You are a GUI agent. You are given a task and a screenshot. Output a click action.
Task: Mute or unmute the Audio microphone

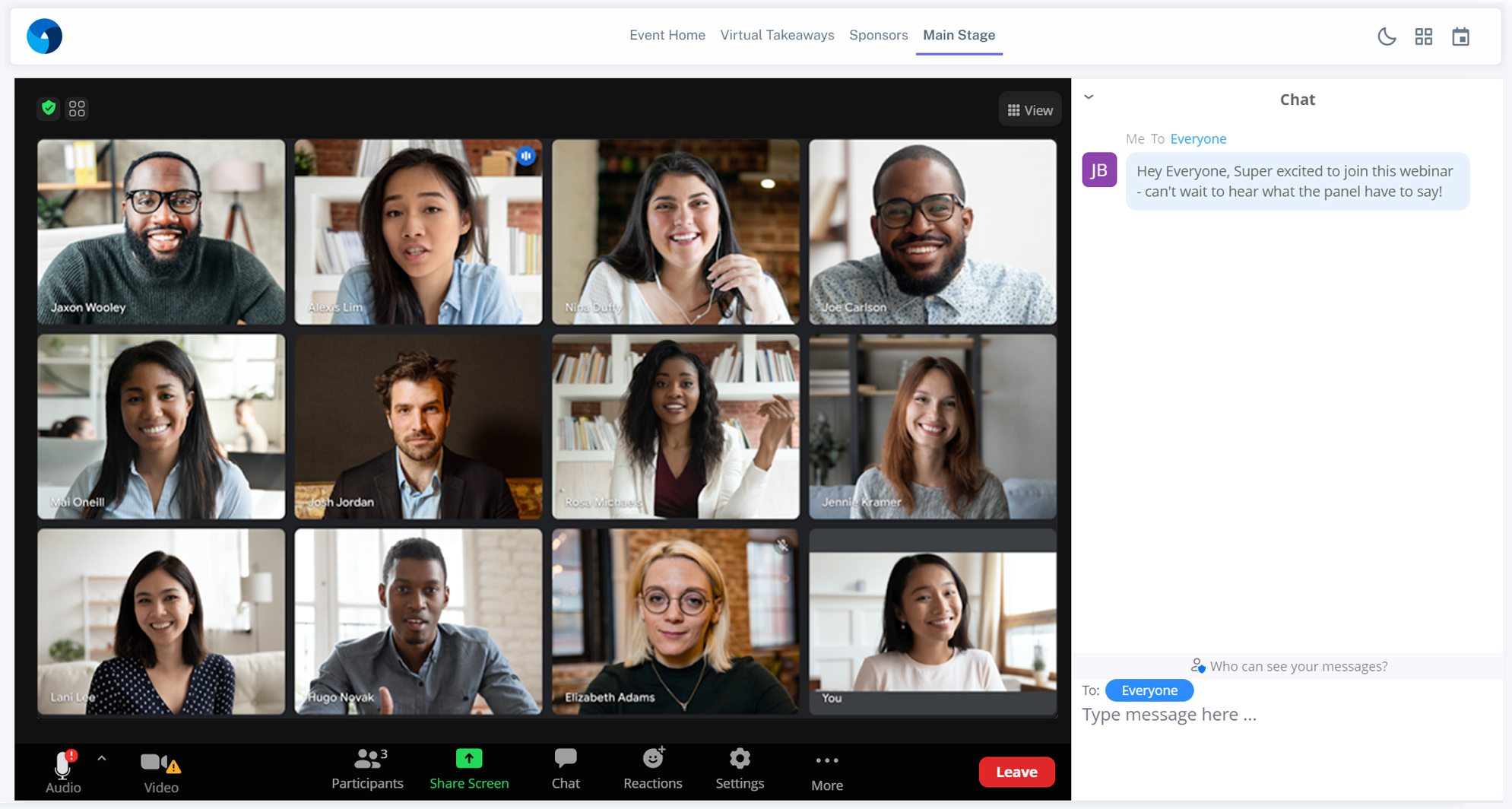click(63, 772)
